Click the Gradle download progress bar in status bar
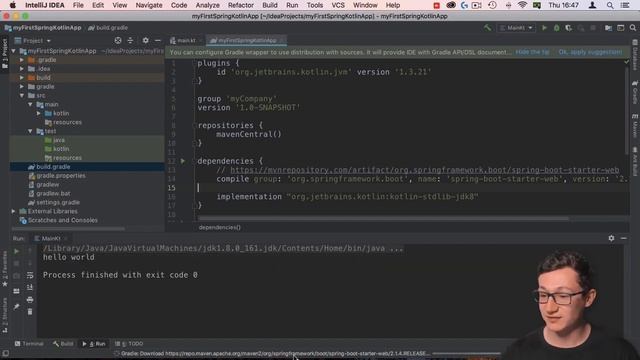Image resolution: width=640 pixels, height=360 pixels. pos(467,353)
